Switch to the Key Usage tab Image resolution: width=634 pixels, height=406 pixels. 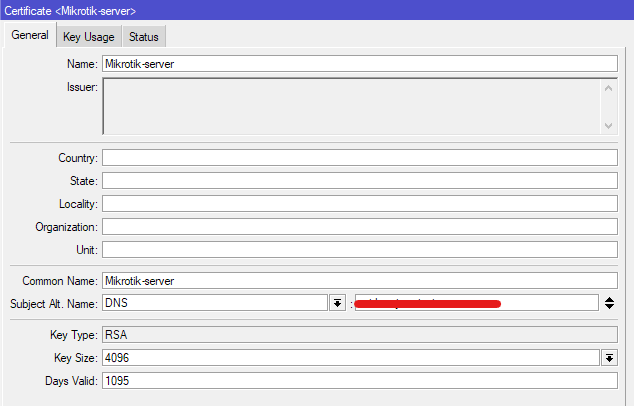pos(88,37)
